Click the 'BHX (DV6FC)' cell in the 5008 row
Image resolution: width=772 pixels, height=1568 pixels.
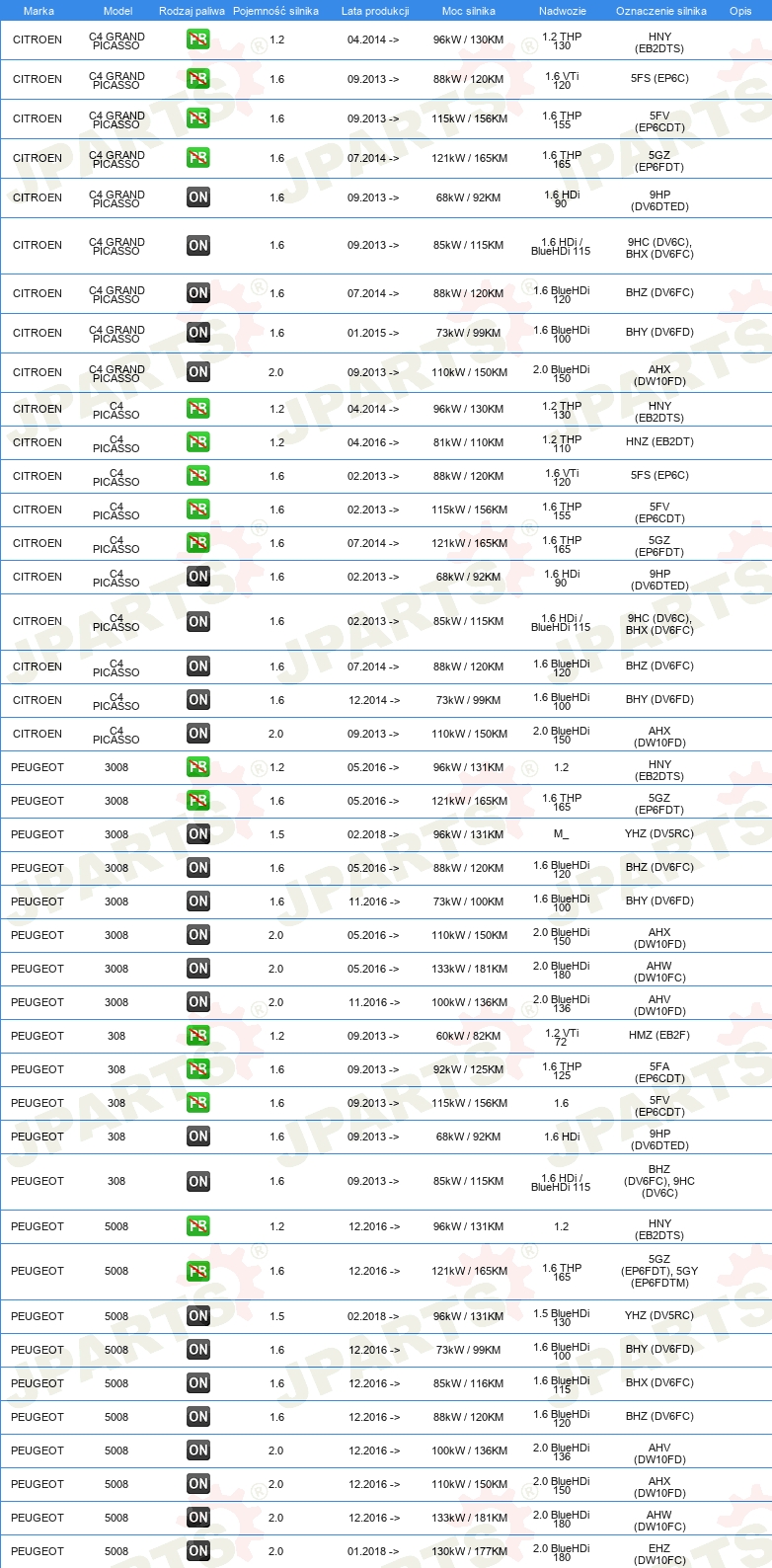click(659, 1382)
